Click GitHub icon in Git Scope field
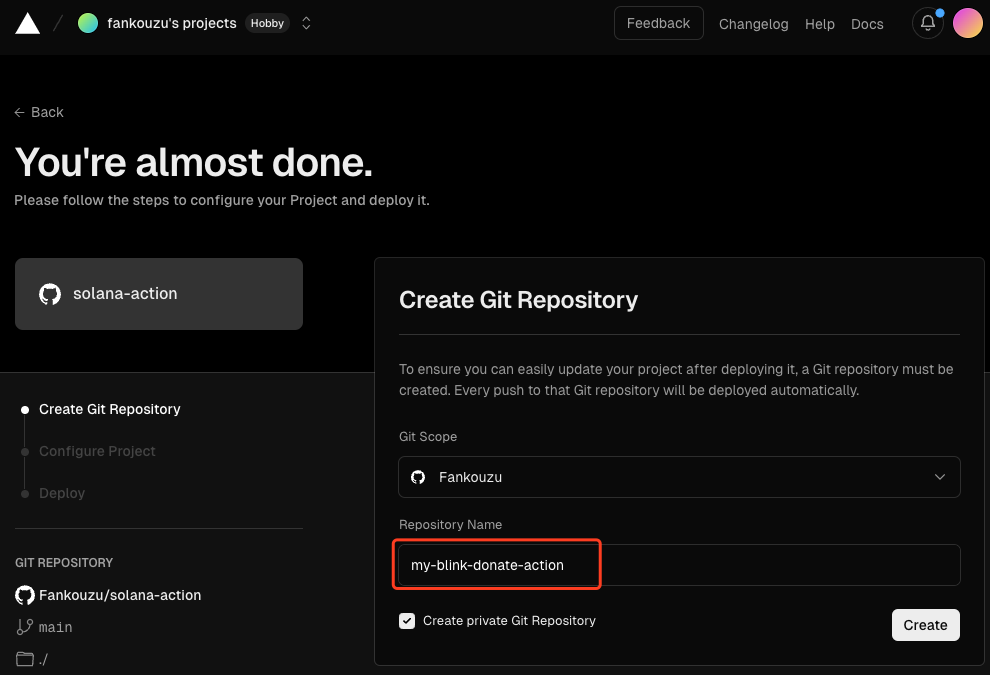 [418, 477]
